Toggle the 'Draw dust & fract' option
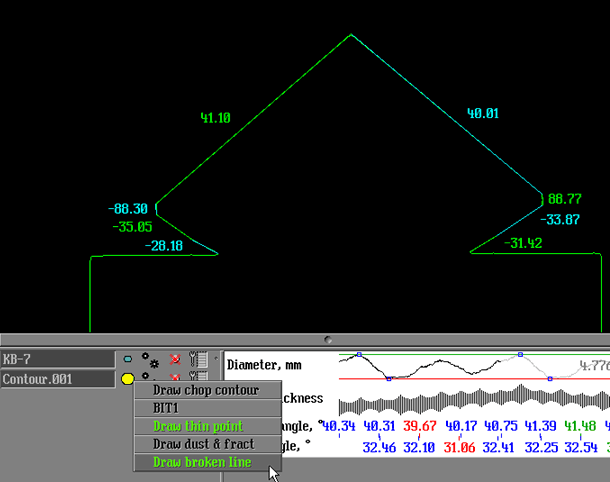Image resolution: width=610 pixels, height=482 pixels. pos(203,444)
